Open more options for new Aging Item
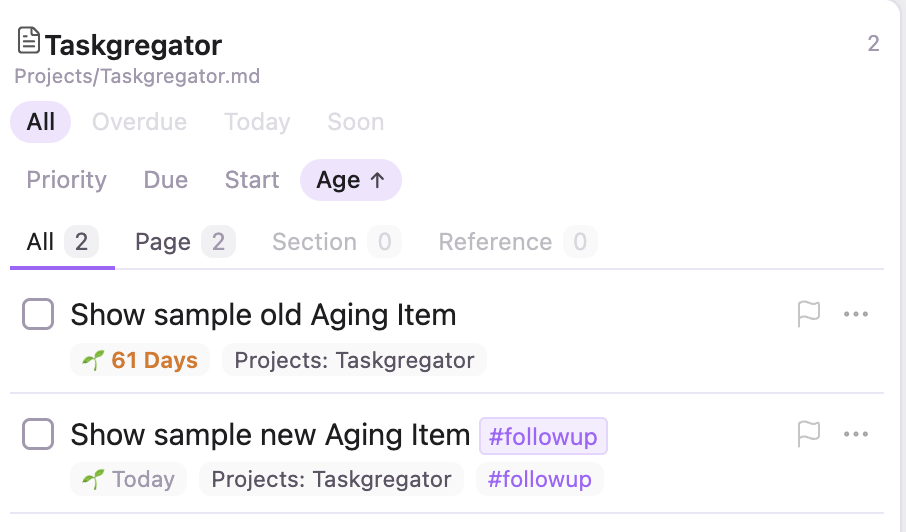 tap(856, 434)
